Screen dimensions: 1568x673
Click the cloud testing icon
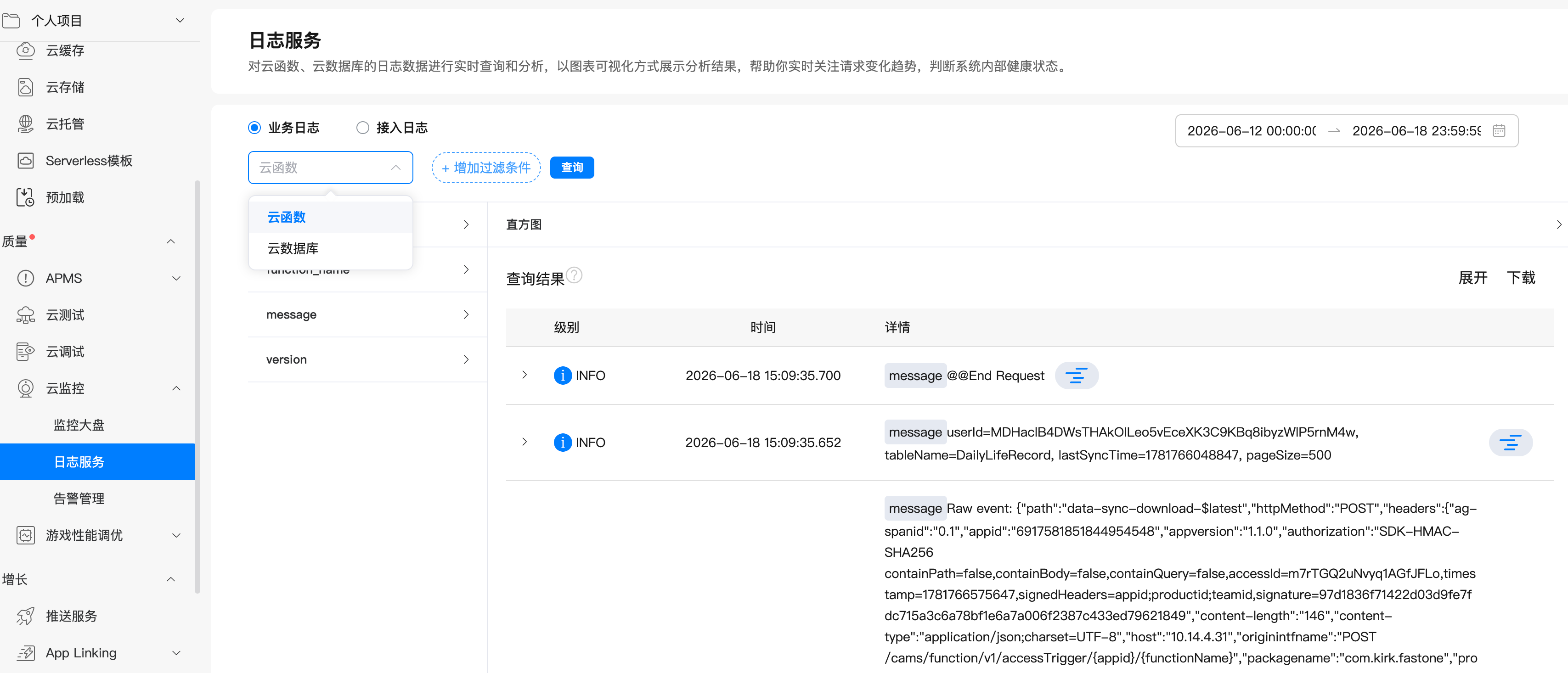click(25, 315)
